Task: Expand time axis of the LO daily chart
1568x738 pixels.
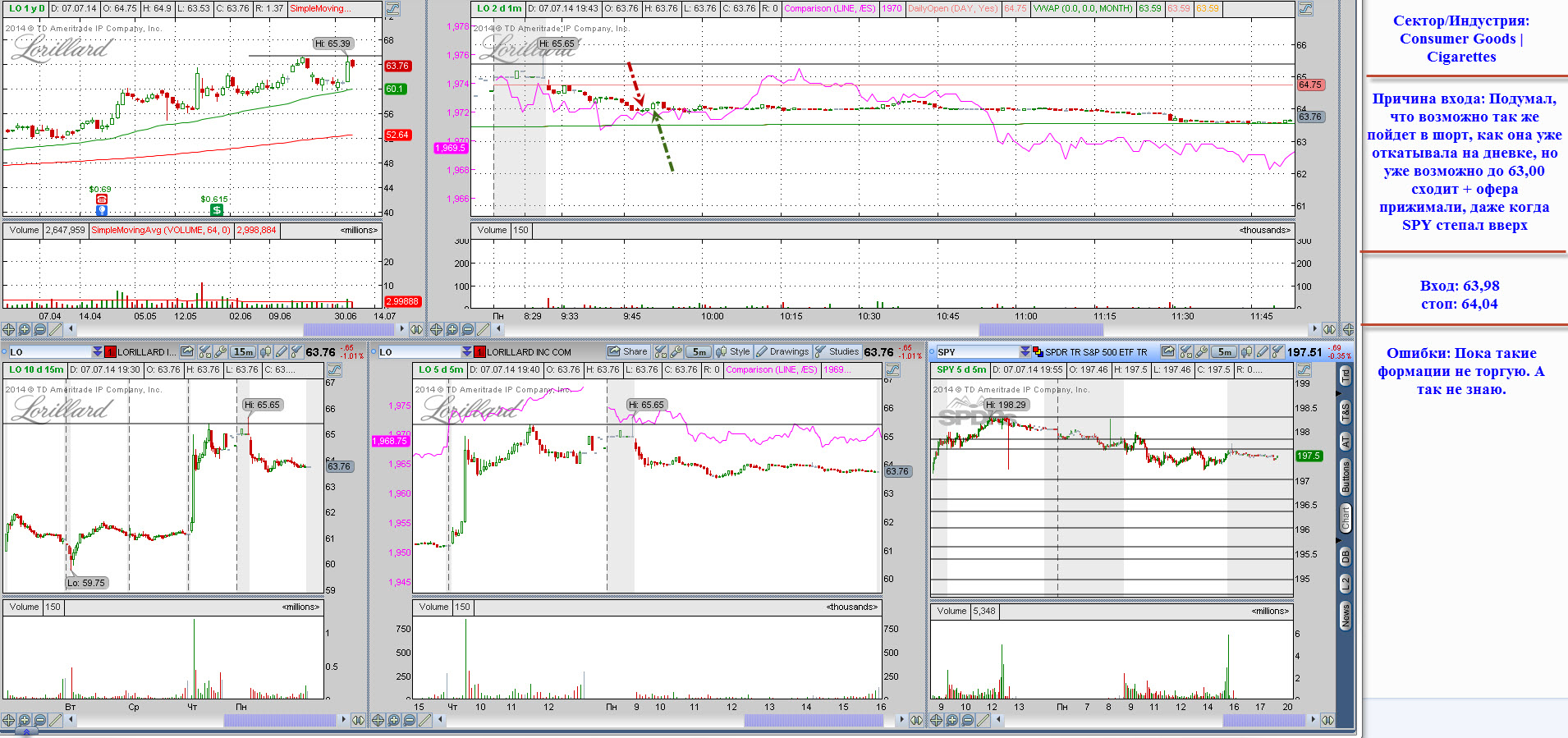Action: [416, 329]
